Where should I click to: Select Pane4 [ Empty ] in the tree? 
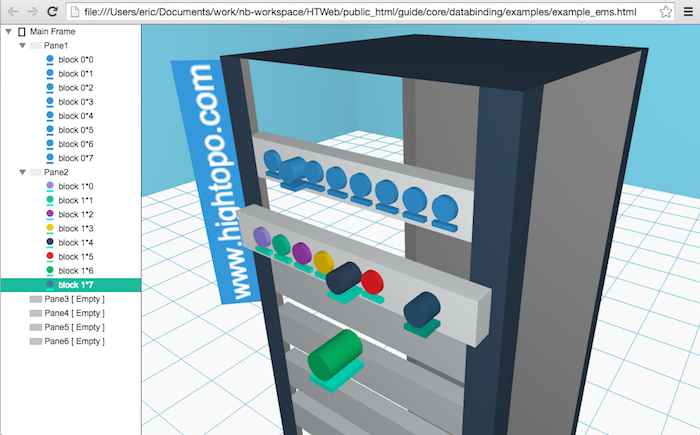(x=74, y=313)
